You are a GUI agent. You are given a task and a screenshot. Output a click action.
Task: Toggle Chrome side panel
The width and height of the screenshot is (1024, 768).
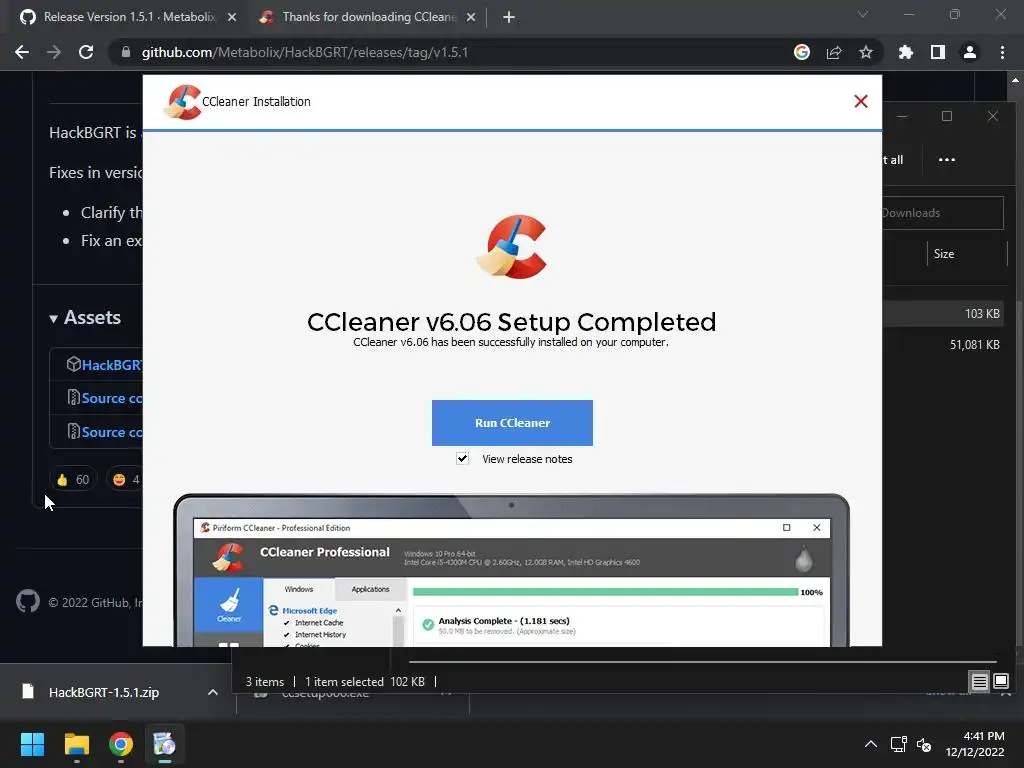tap(938, 52)
